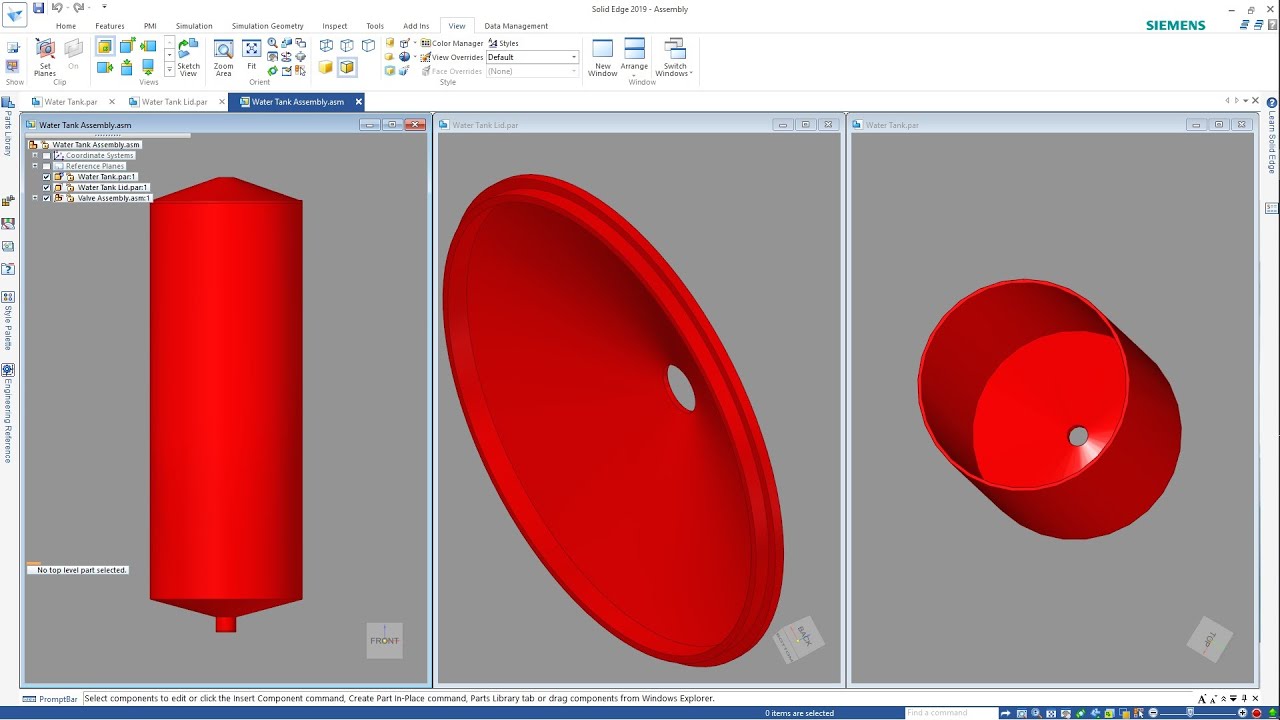The width and height of the screenshot is (1280, 720).
Task: Open the Inspect ribbon tab
Action: click(334, 26)
